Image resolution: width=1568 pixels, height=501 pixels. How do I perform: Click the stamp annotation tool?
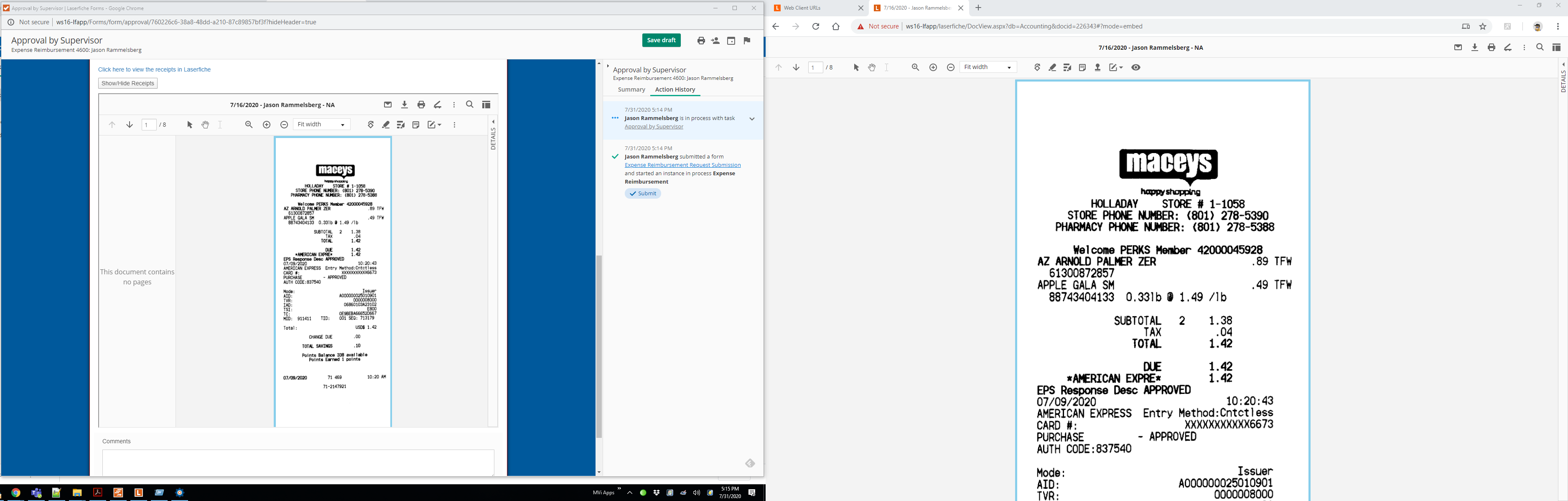[x=1097, y=68]
